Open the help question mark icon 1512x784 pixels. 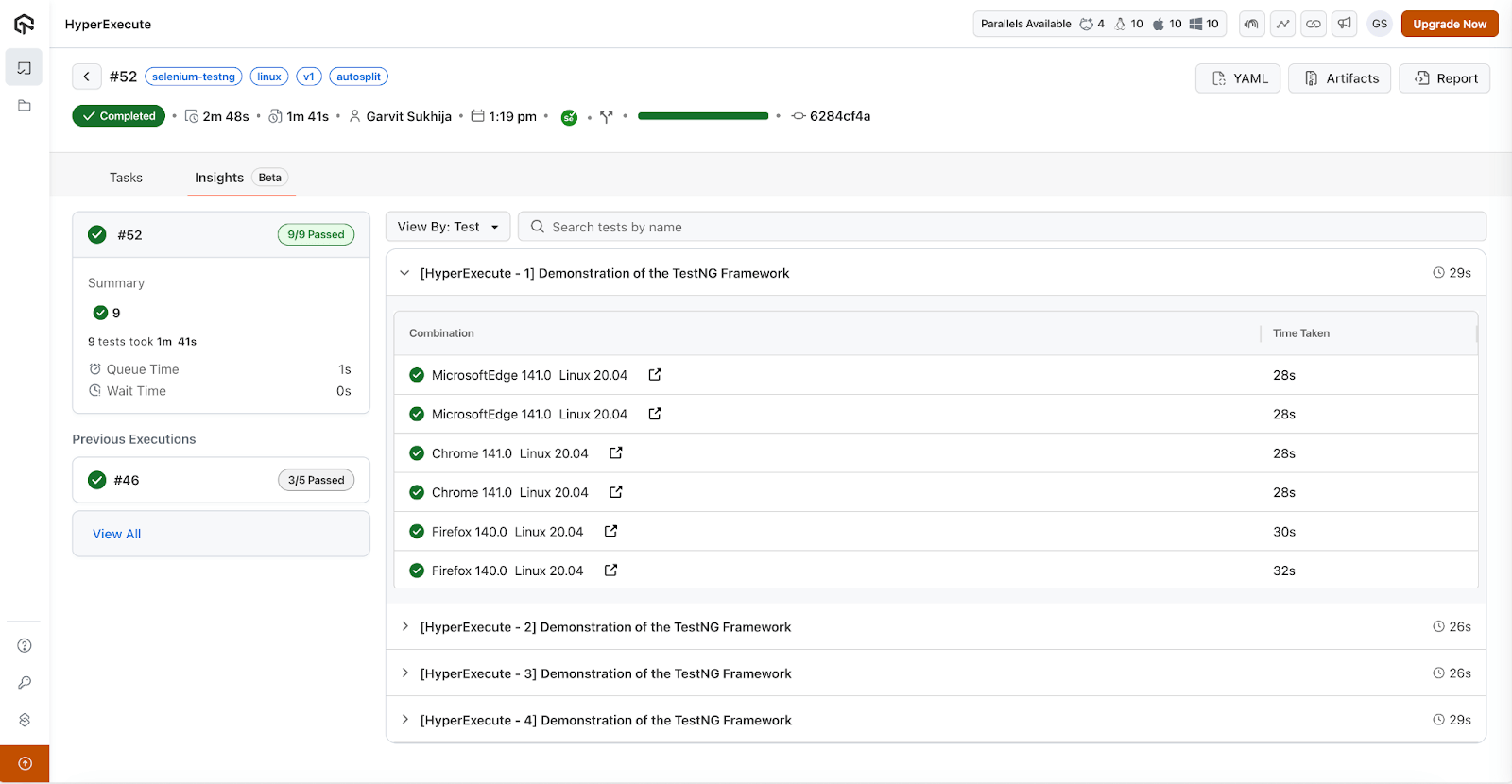pyautogui.click(x=25, y=646)
